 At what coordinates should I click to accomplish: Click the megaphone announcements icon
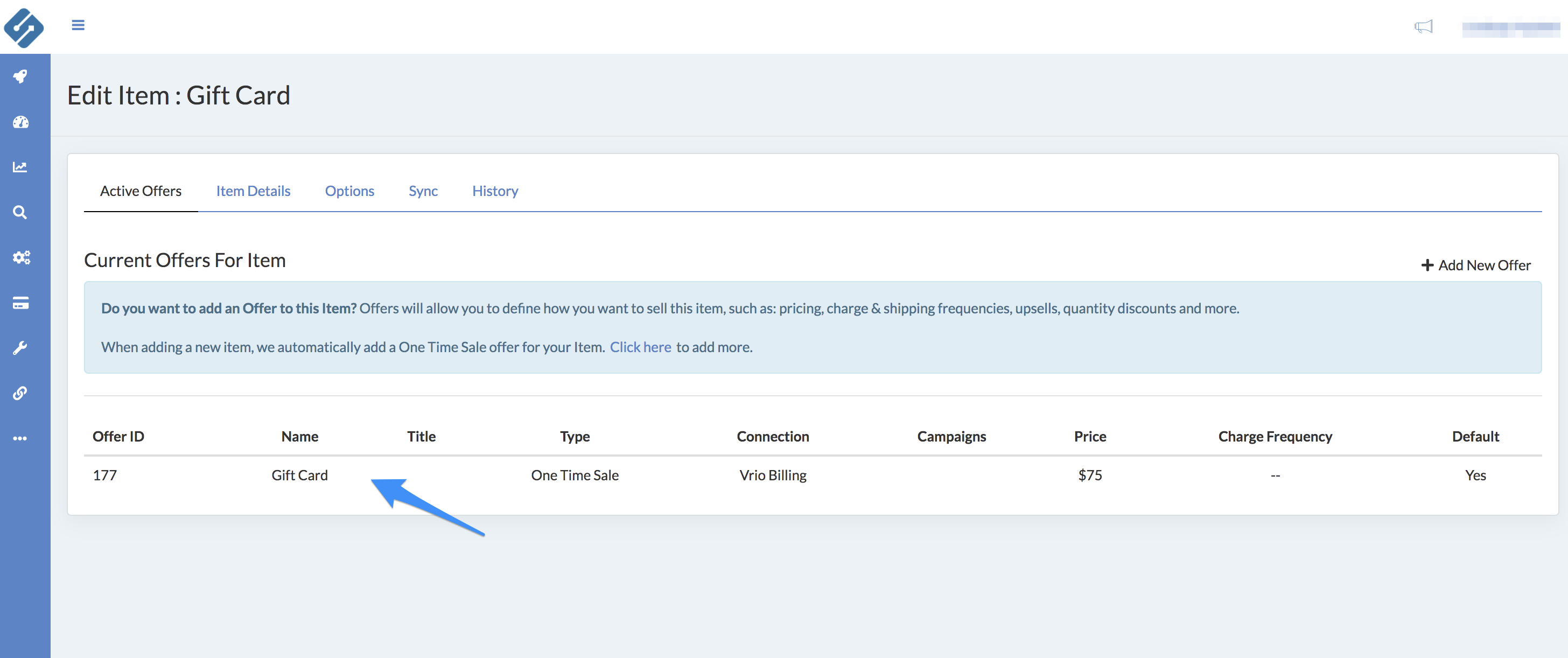1423,27
